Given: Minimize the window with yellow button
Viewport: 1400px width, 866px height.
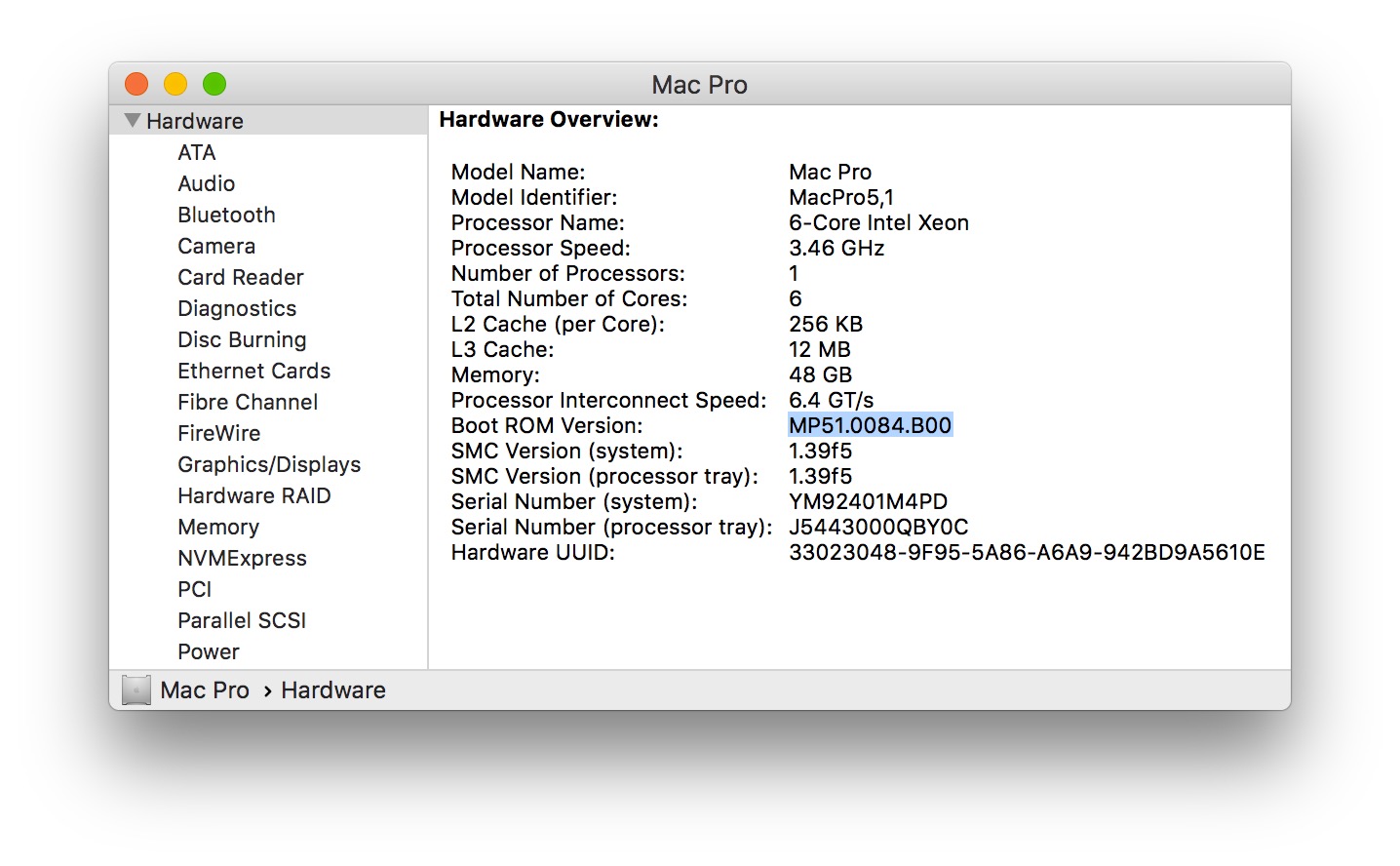Looking at the screenshot, I should tap(175, 84).
